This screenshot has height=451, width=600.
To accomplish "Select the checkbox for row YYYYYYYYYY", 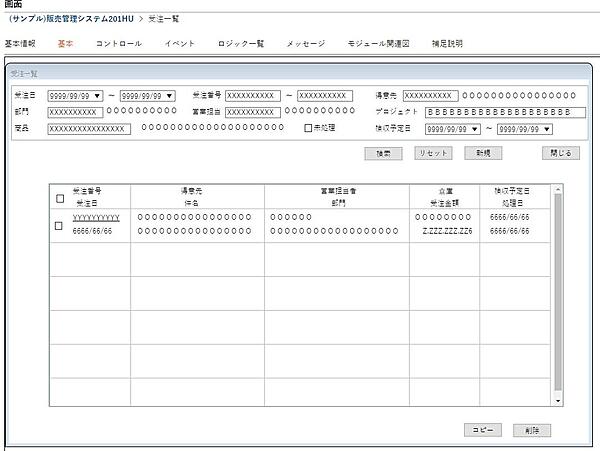I will tap(60, 225).
